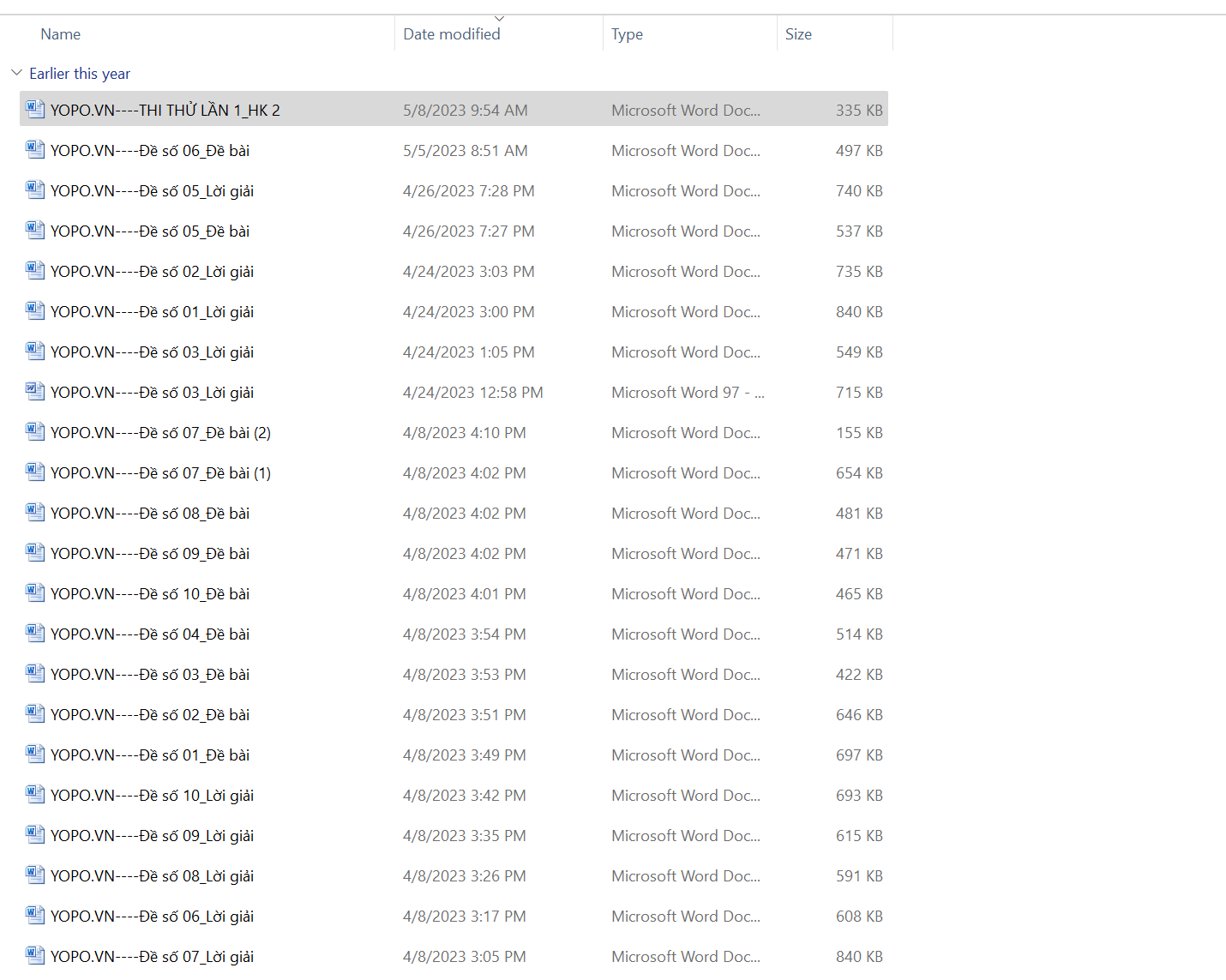1226x980 pixels.
Task: Click file name YOPO.VN----Đề số 10_Lời giải
Action: click(152, 795)
